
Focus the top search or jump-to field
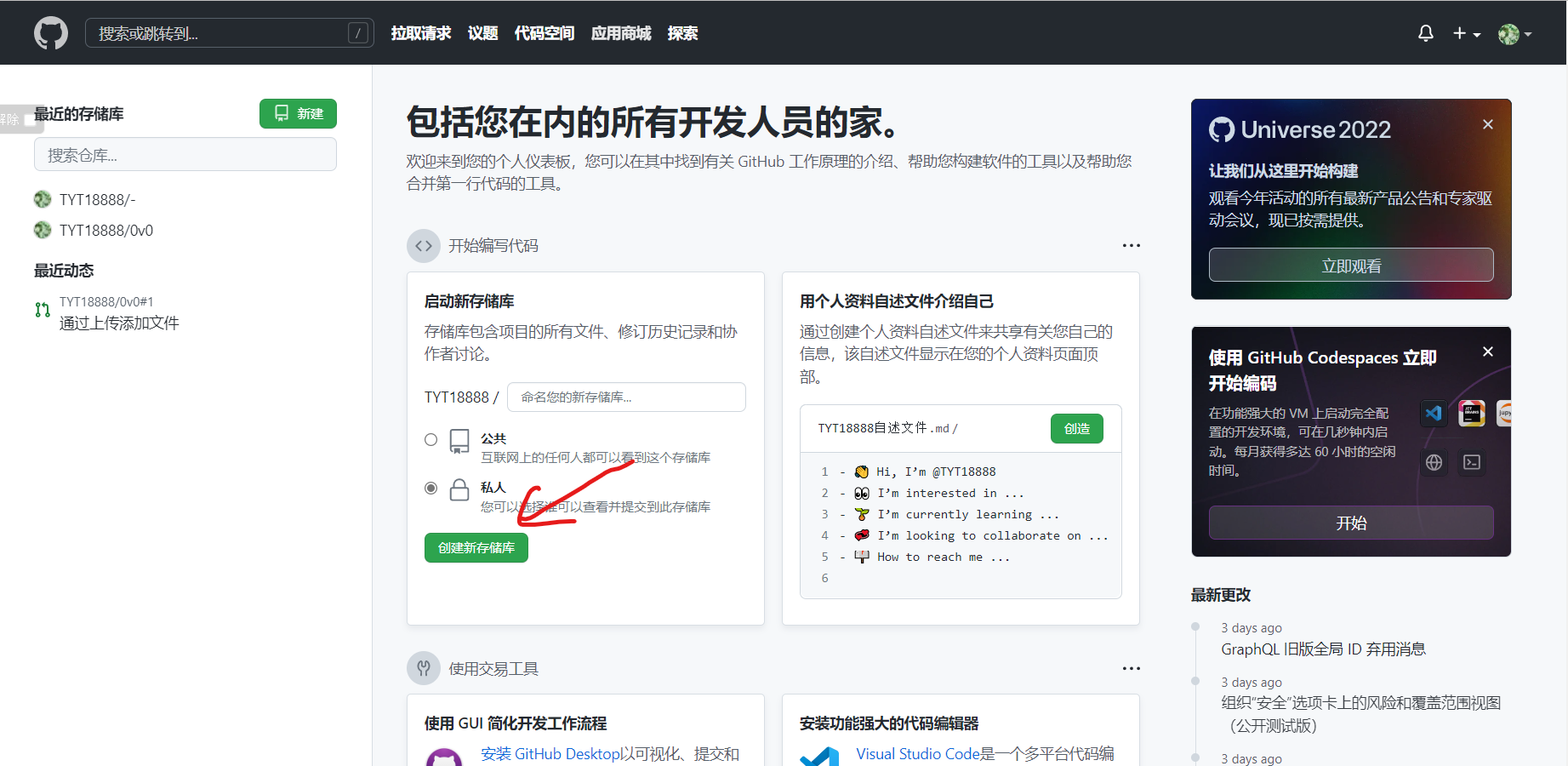click(x=230, y=33)
